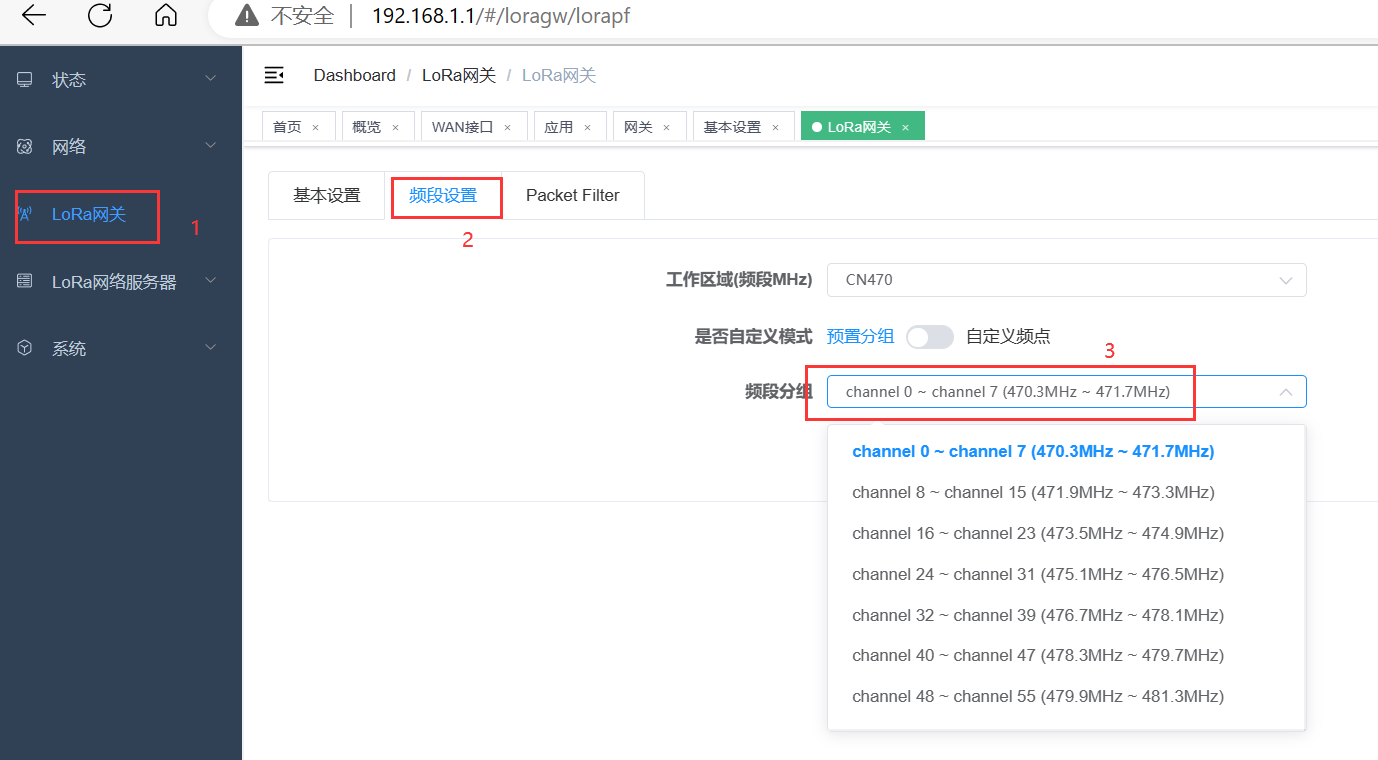Collapse the sidebar with the hamburger icon
This screenshot has width=1378, height=760.
pyautogui.click(x=274, y=75)
